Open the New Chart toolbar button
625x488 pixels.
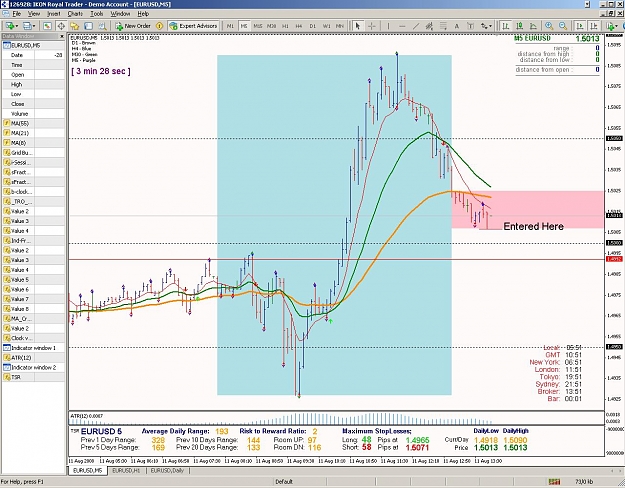tap(11, 26)
